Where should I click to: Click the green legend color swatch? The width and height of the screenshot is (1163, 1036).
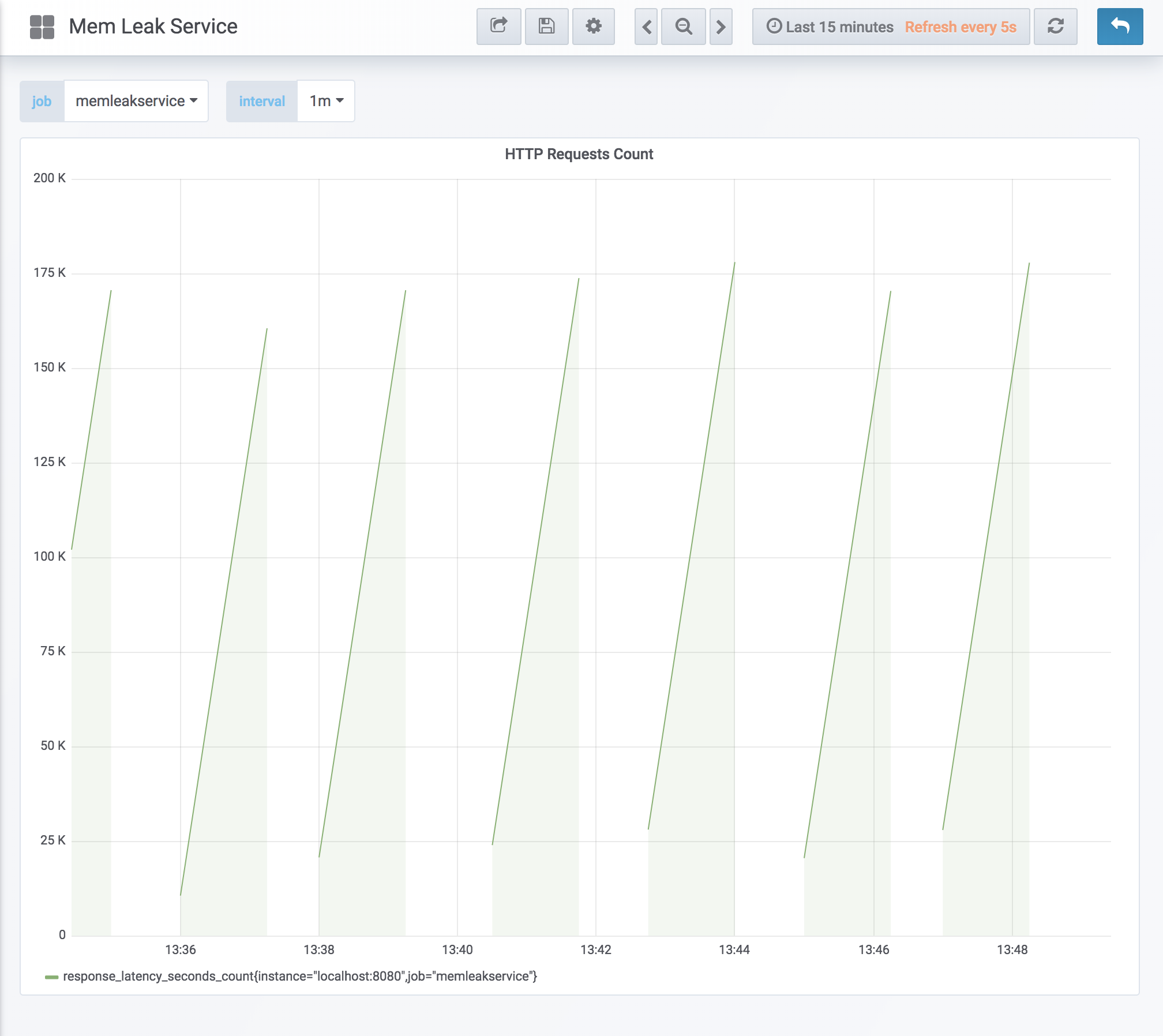[51, 977]
